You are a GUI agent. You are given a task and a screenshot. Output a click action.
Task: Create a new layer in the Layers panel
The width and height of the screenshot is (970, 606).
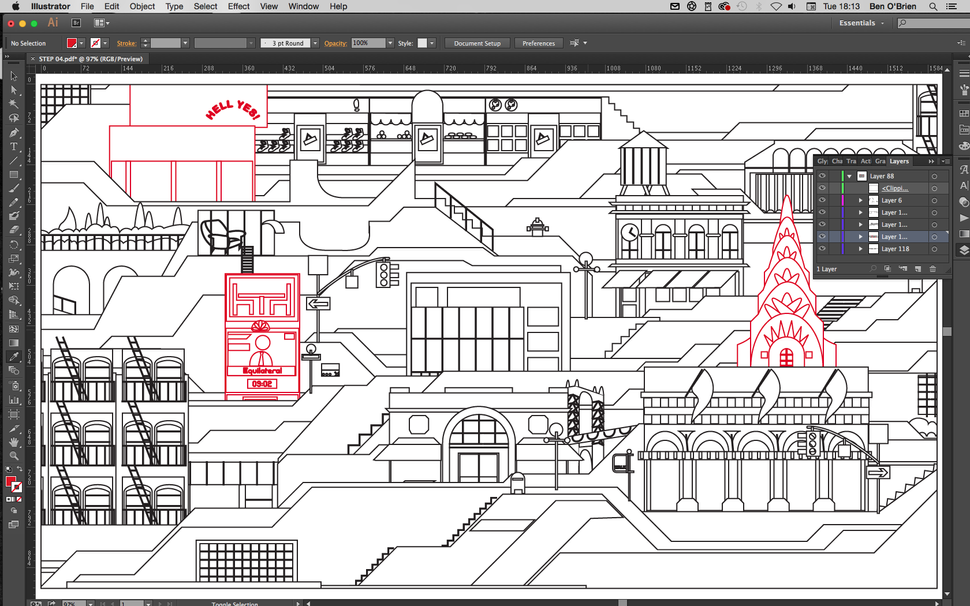pos(917,268)
